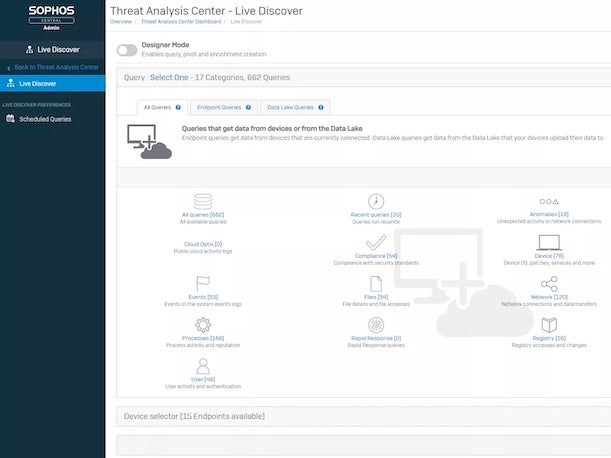Choose the Compliance checkmark icon
Screen dimensions: 611x458
point(375,243)
